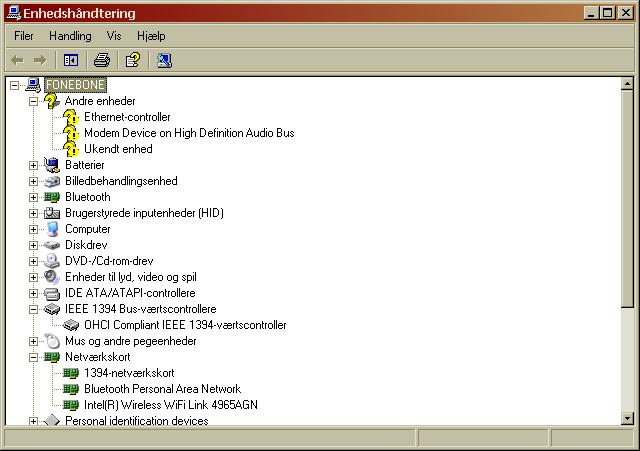Click the Back arrow toolbar icon
Screen dimensions: 640x451
pyautogui.click(x=17, y=60)
